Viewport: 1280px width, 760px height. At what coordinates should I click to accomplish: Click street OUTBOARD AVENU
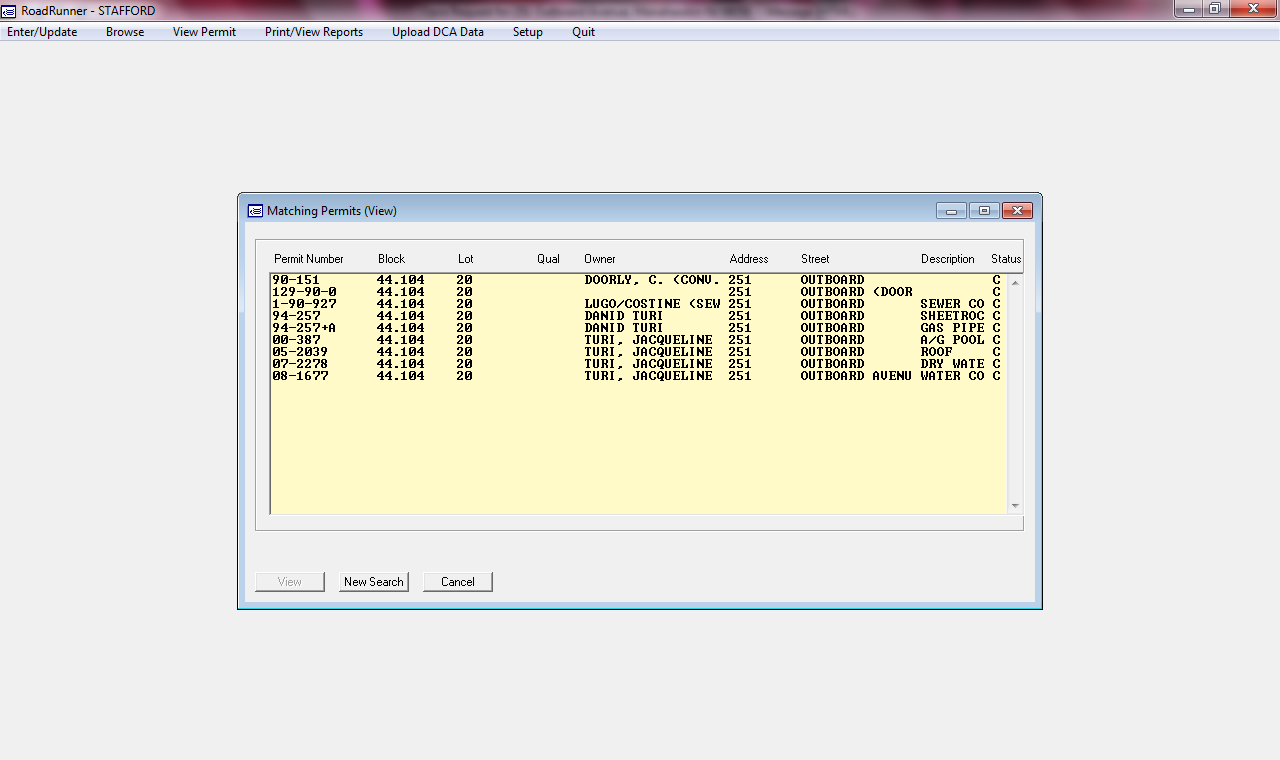(856, 376)
